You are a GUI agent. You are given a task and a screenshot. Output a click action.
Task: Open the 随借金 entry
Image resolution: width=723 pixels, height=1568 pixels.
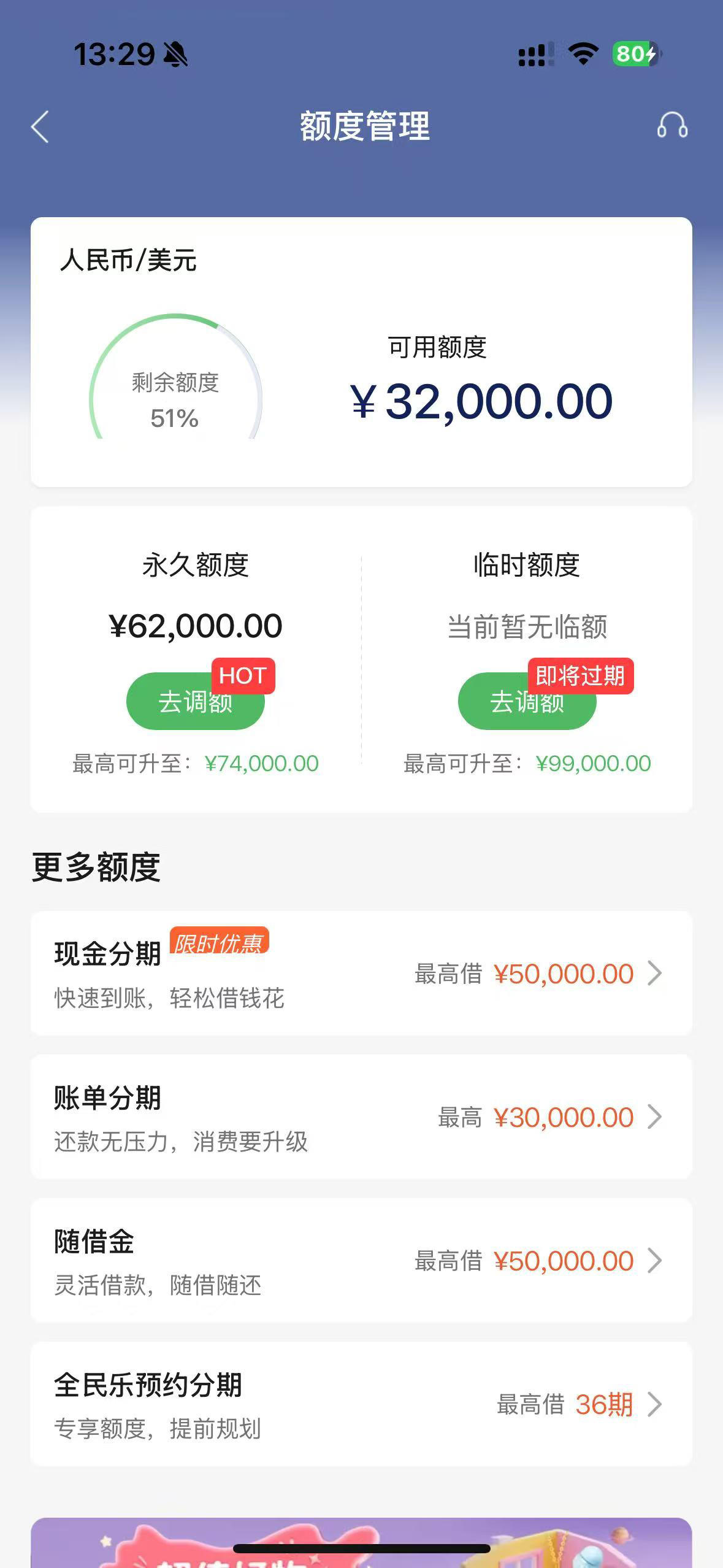click(361, 1260)
